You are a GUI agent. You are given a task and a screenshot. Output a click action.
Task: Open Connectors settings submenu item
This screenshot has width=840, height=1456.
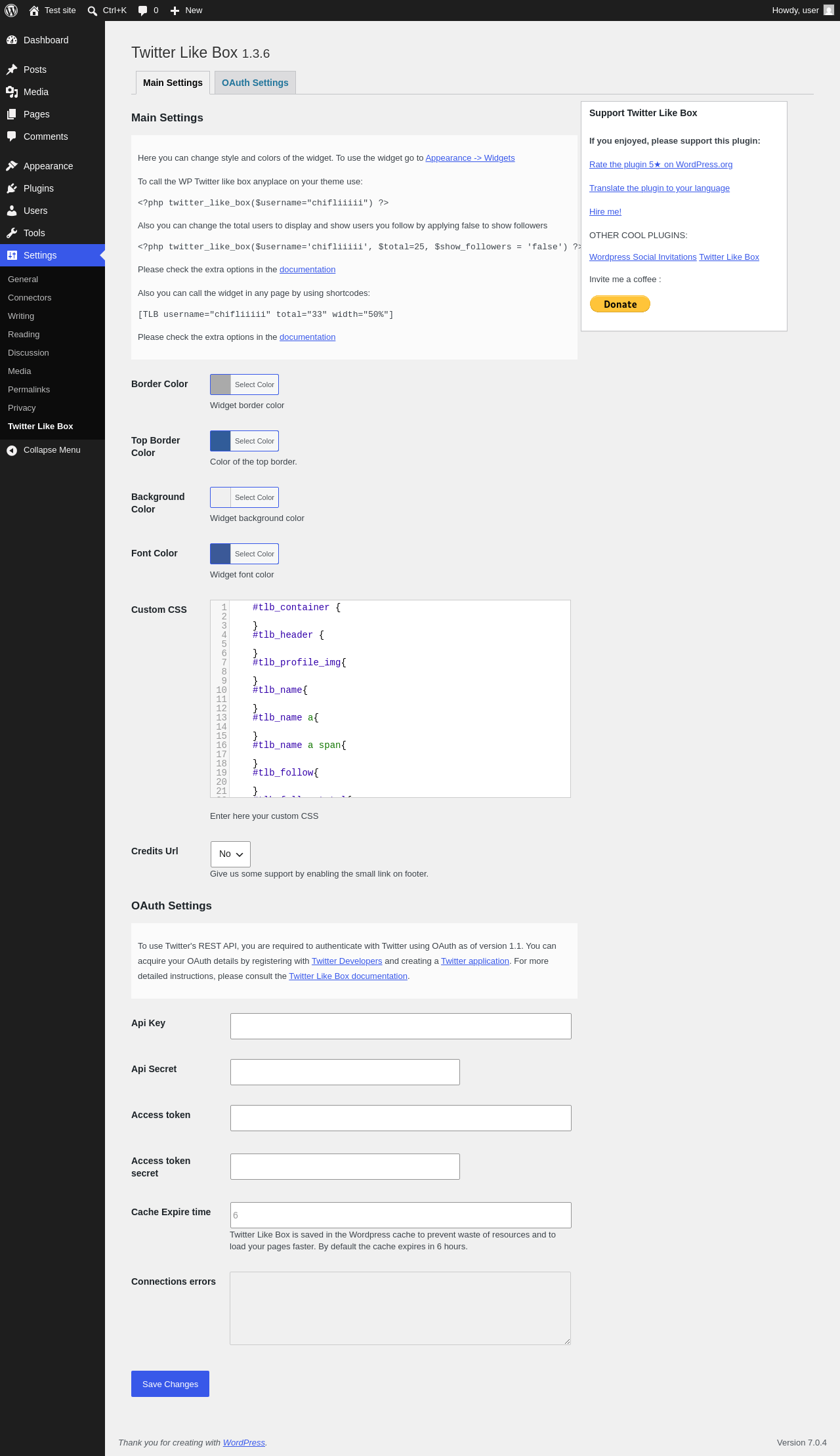(30, 298)
